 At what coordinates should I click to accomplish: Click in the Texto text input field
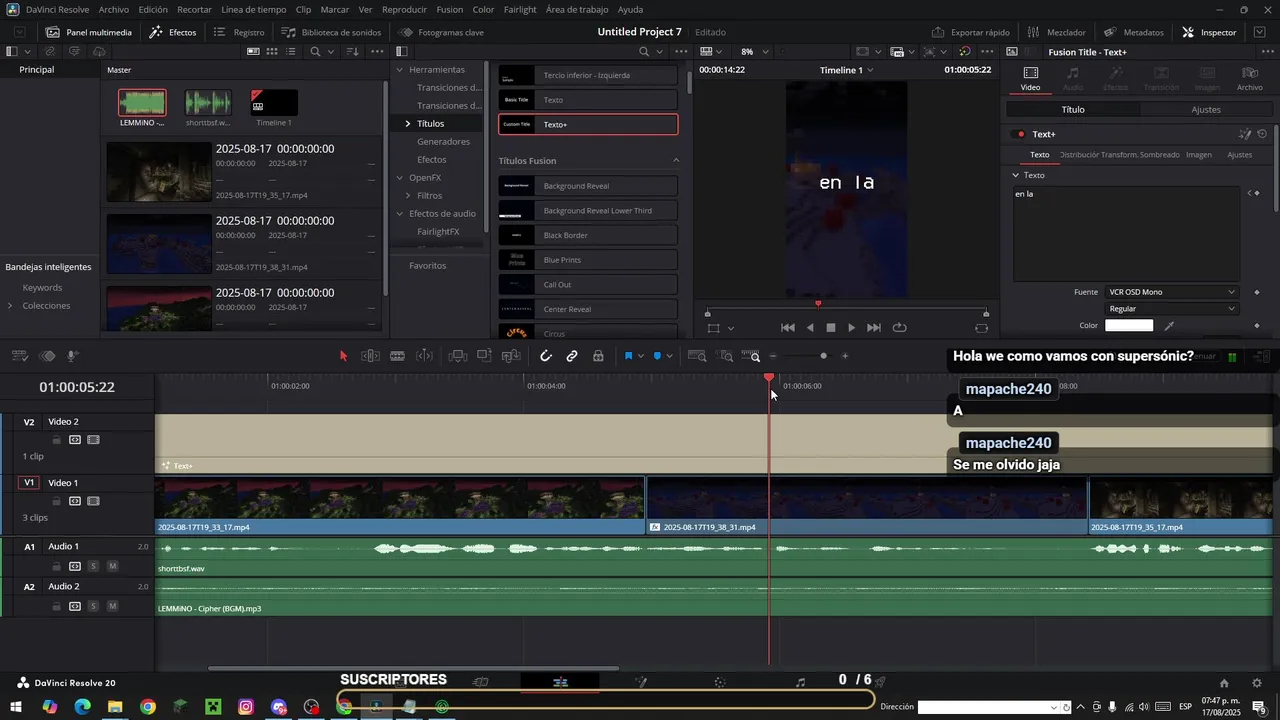coord(1126,234)
